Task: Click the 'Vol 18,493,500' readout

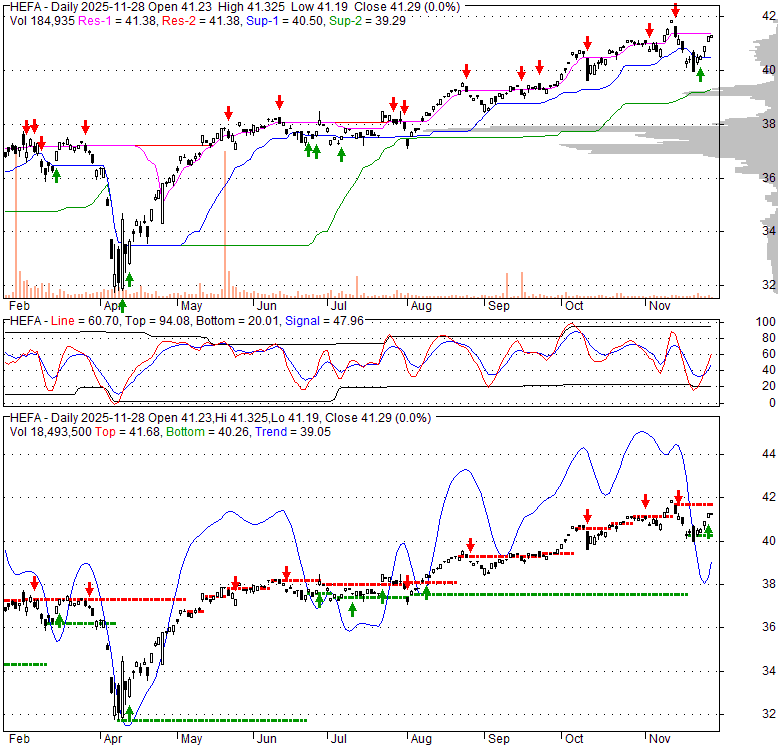Action: 51,432
